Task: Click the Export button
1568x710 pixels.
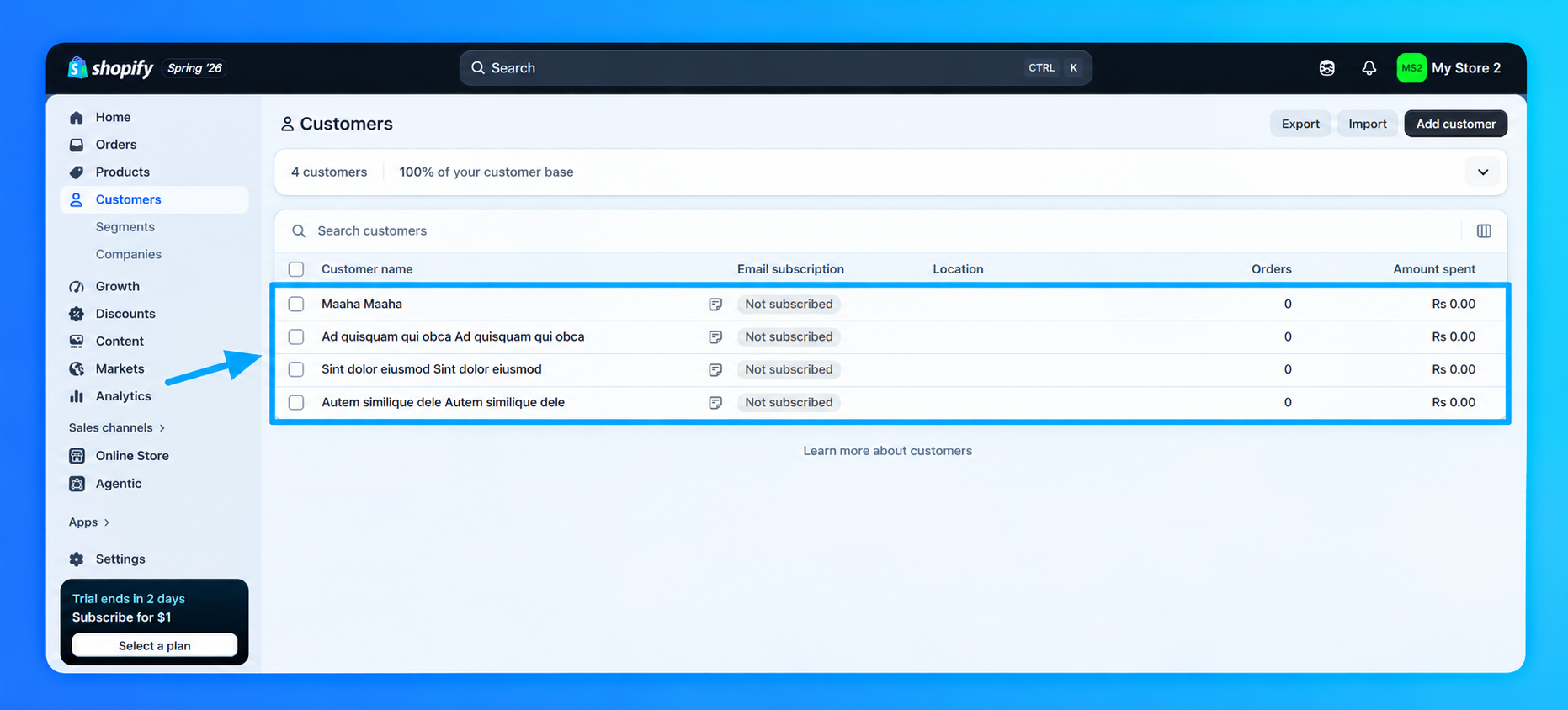Action: (x=1300, y=124)
